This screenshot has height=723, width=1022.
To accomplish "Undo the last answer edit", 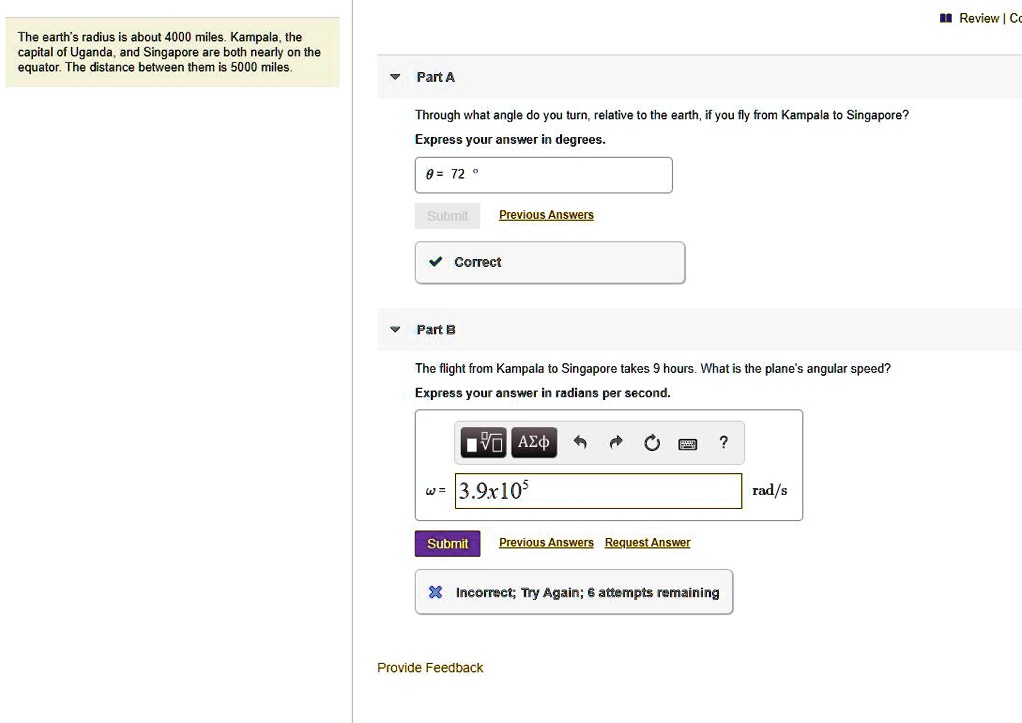I will tap(579, 443).
